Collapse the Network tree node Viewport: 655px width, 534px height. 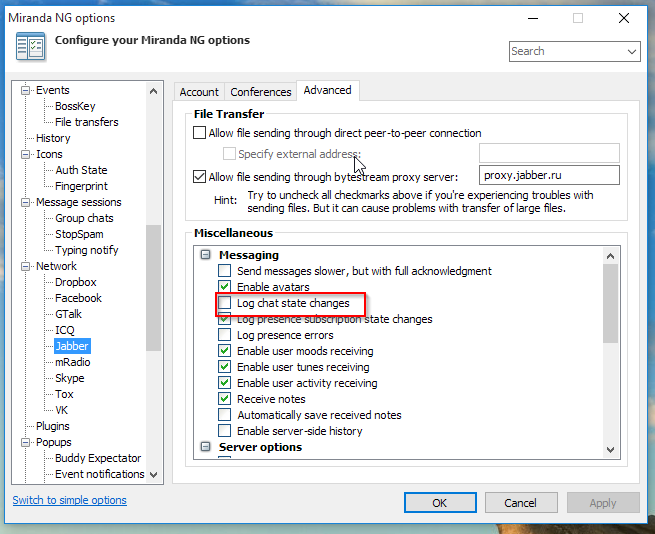coord(25,266)
